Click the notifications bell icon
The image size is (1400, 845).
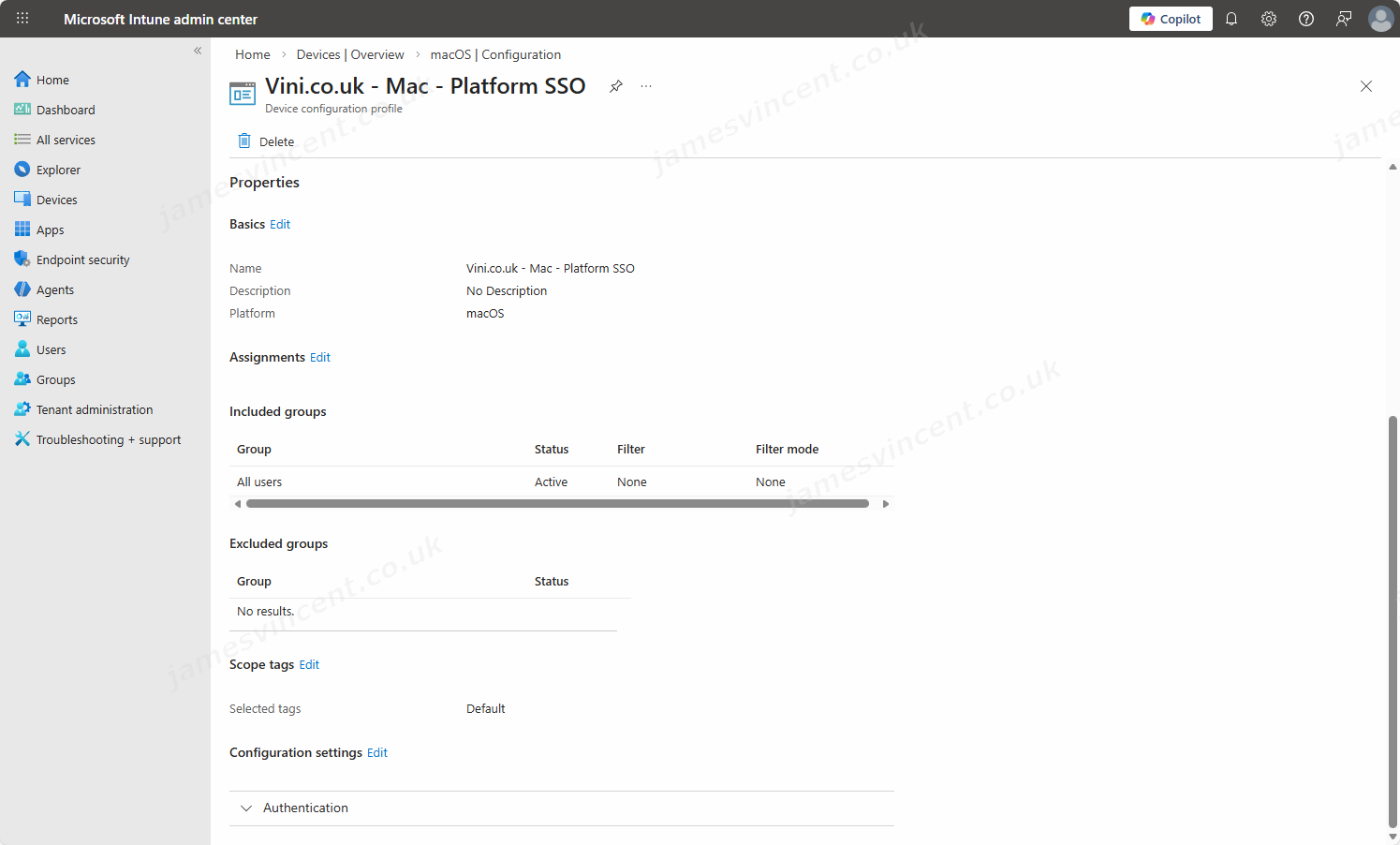click(x=1231, y=19)
